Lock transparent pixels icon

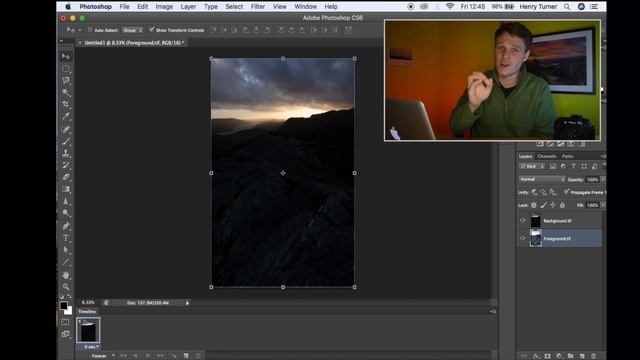pos(533,205)
